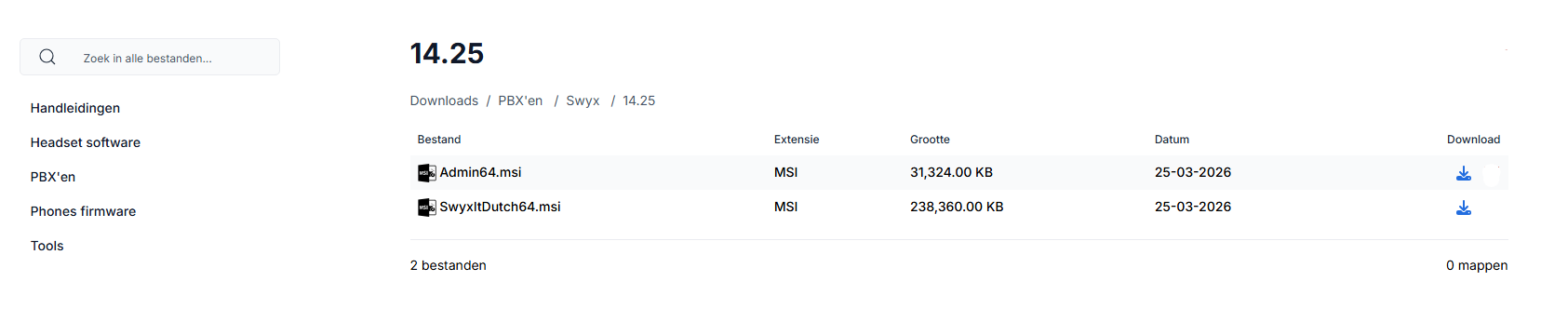This screenshot has height=335, width=1568.
Task: Click the '0 mappen' count text
Action: (x=1477, y=265)
